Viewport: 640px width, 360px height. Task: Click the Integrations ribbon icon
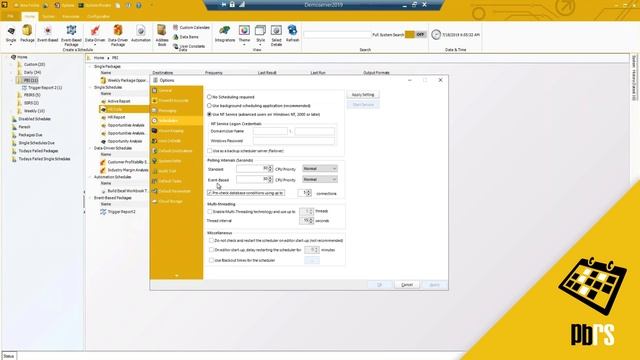point(225,33)
